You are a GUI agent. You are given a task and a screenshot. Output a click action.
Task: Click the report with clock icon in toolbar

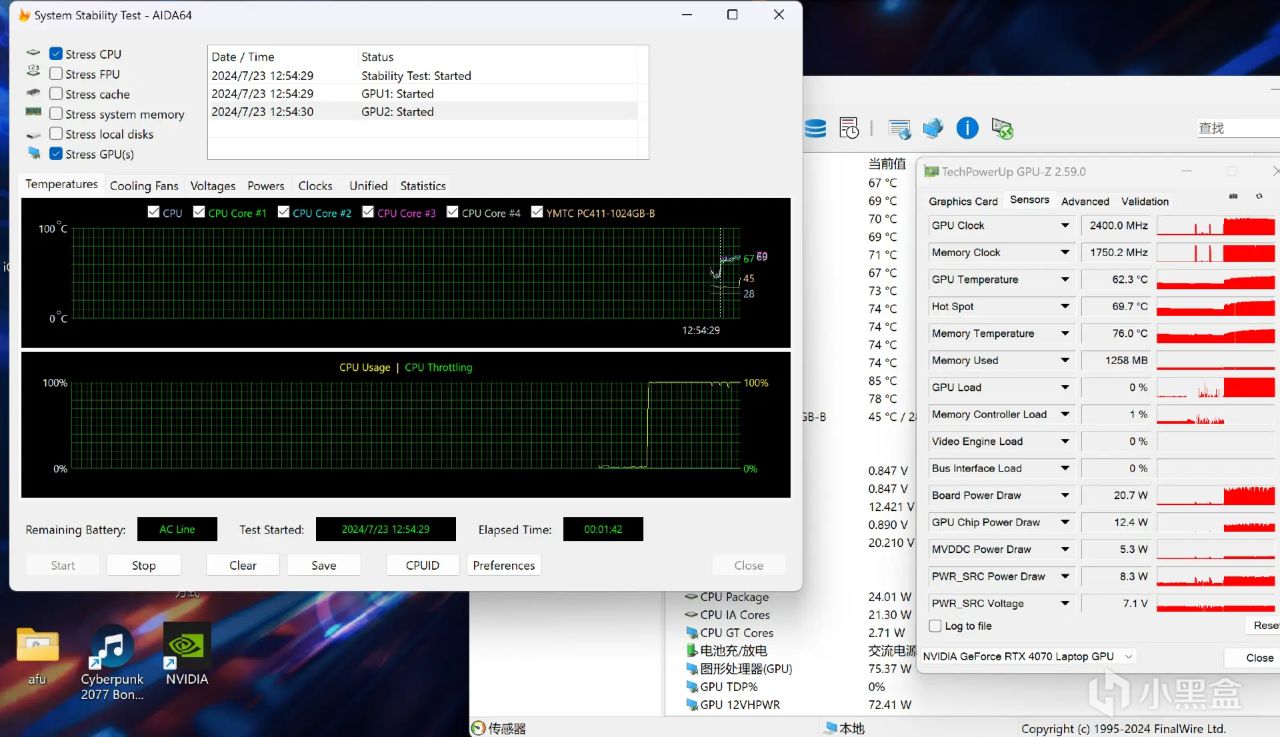click(x=849, y=128)
